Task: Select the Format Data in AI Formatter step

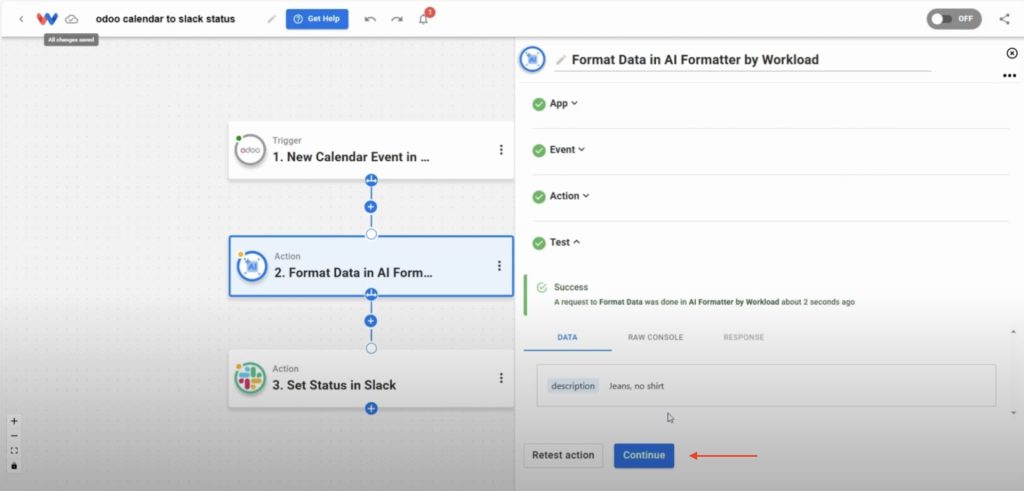Action: click(371, 266)
